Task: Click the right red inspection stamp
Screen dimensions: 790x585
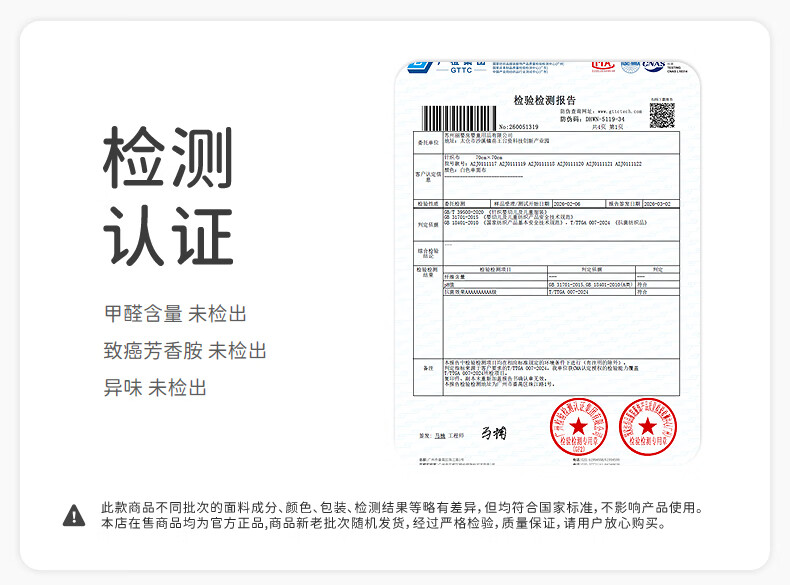Action: click(647, 427)
